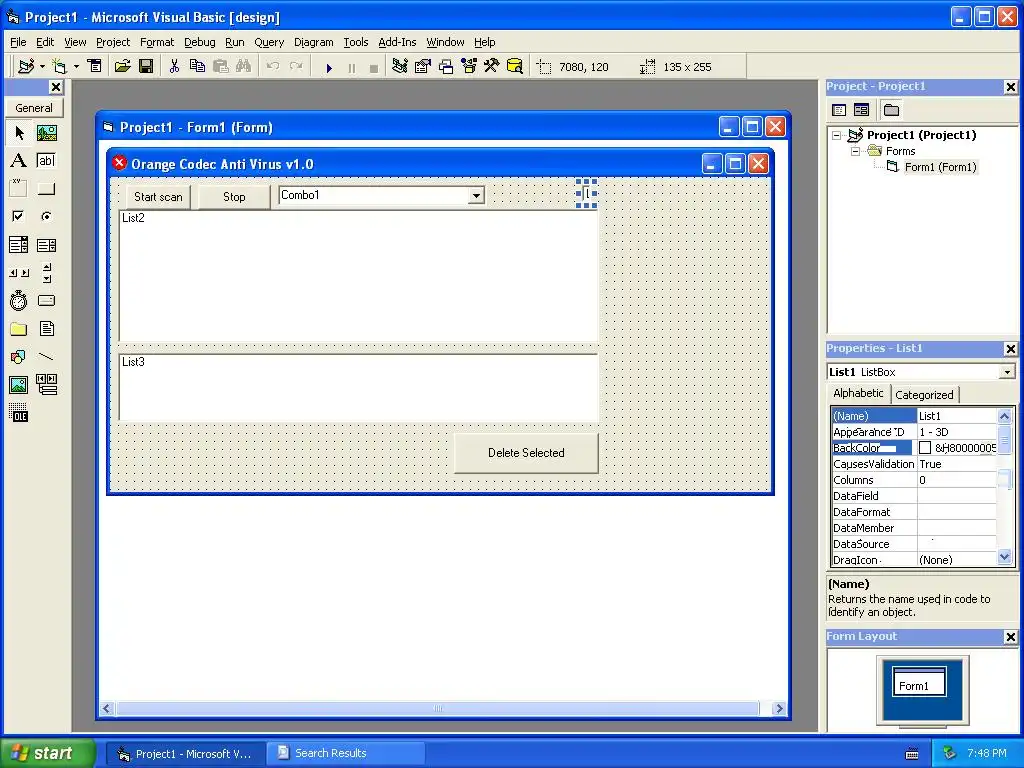Select the DriveListBox tool

[x=46, y=300]
